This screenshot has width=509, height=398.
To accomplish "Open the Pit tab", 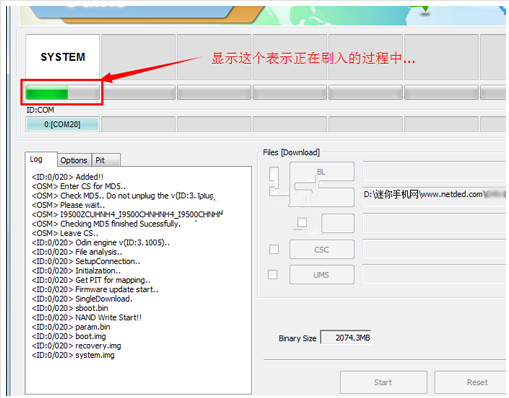I will [x=106, y=160].
